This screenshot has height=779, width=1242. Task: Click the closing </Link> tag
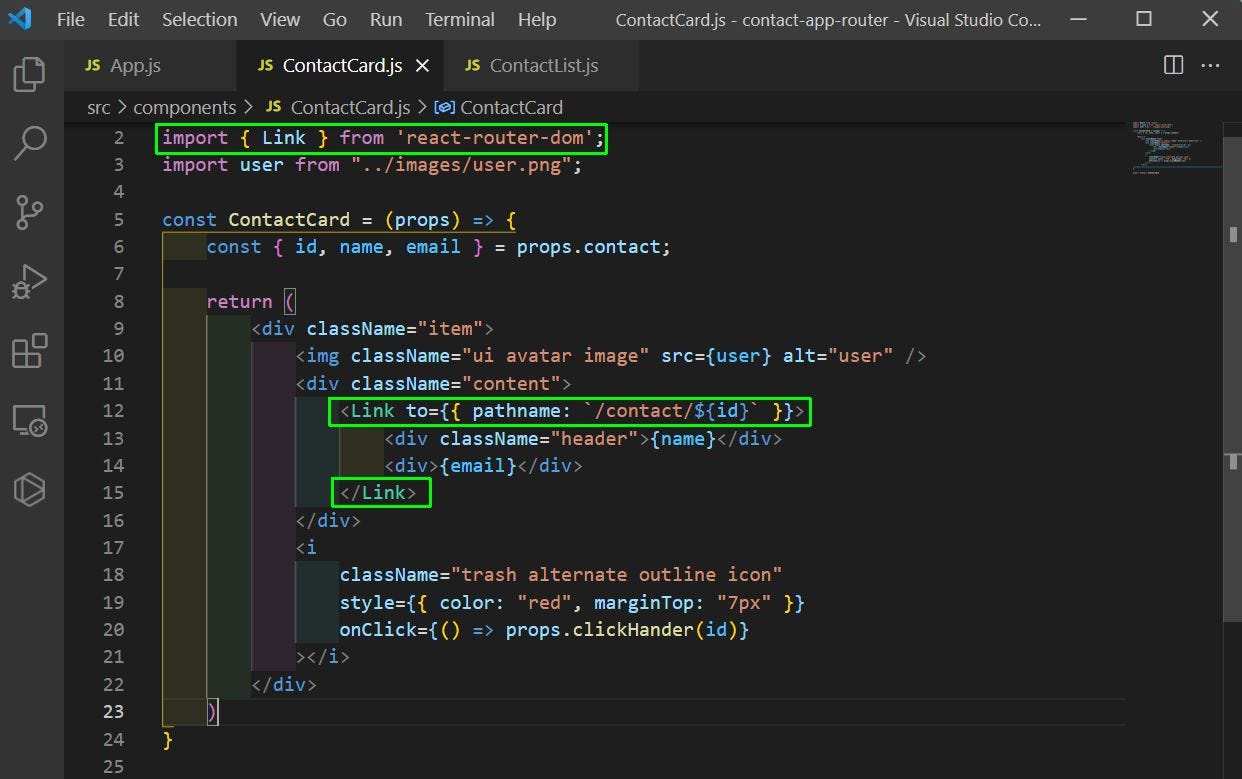pyautogui.click(x=378, y=492)
